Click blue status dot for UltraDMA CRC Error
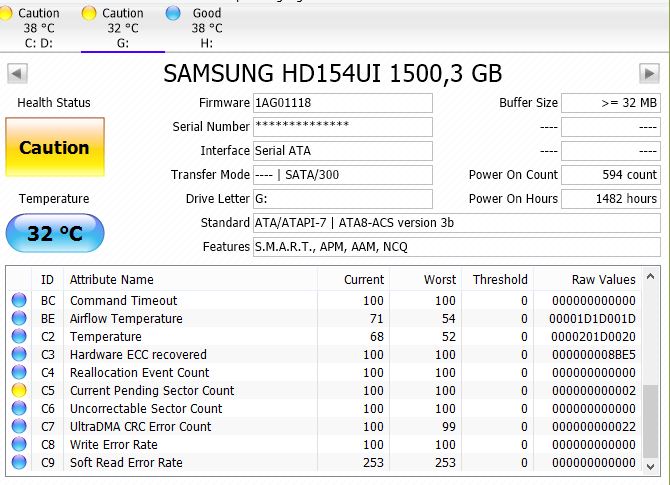 (19, 426)
